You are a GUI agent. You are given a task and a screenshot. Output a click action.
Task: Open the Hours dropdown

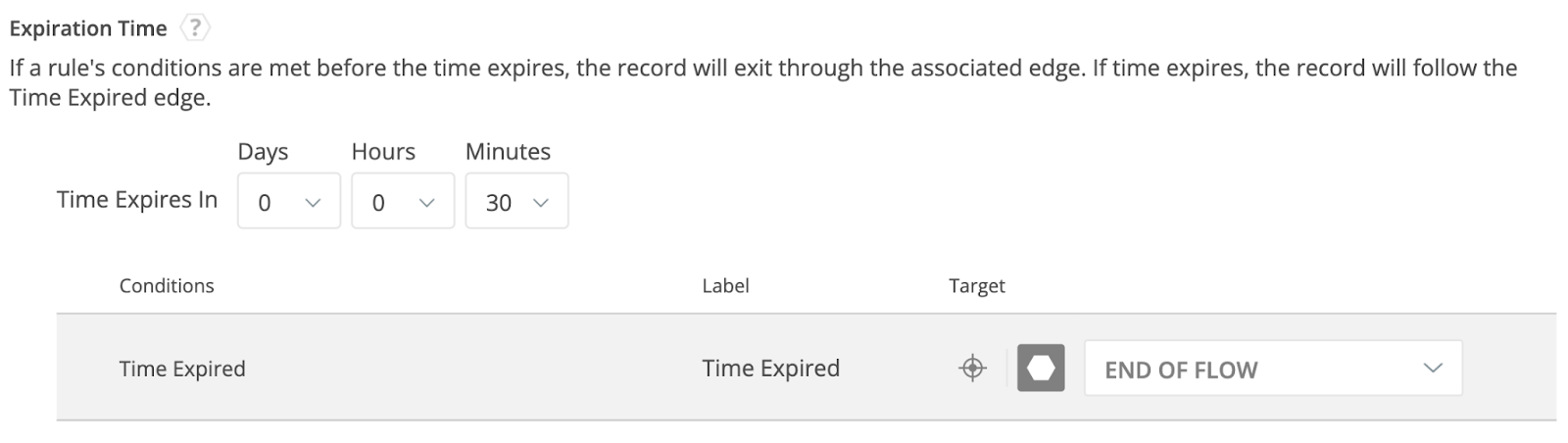pyautogui.click(x=402, y=202)
